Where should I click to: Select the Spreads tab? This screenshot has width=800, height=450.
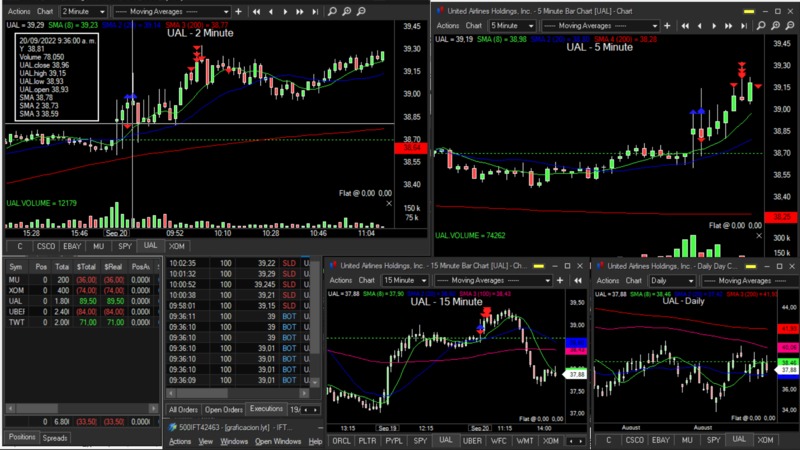55,438
